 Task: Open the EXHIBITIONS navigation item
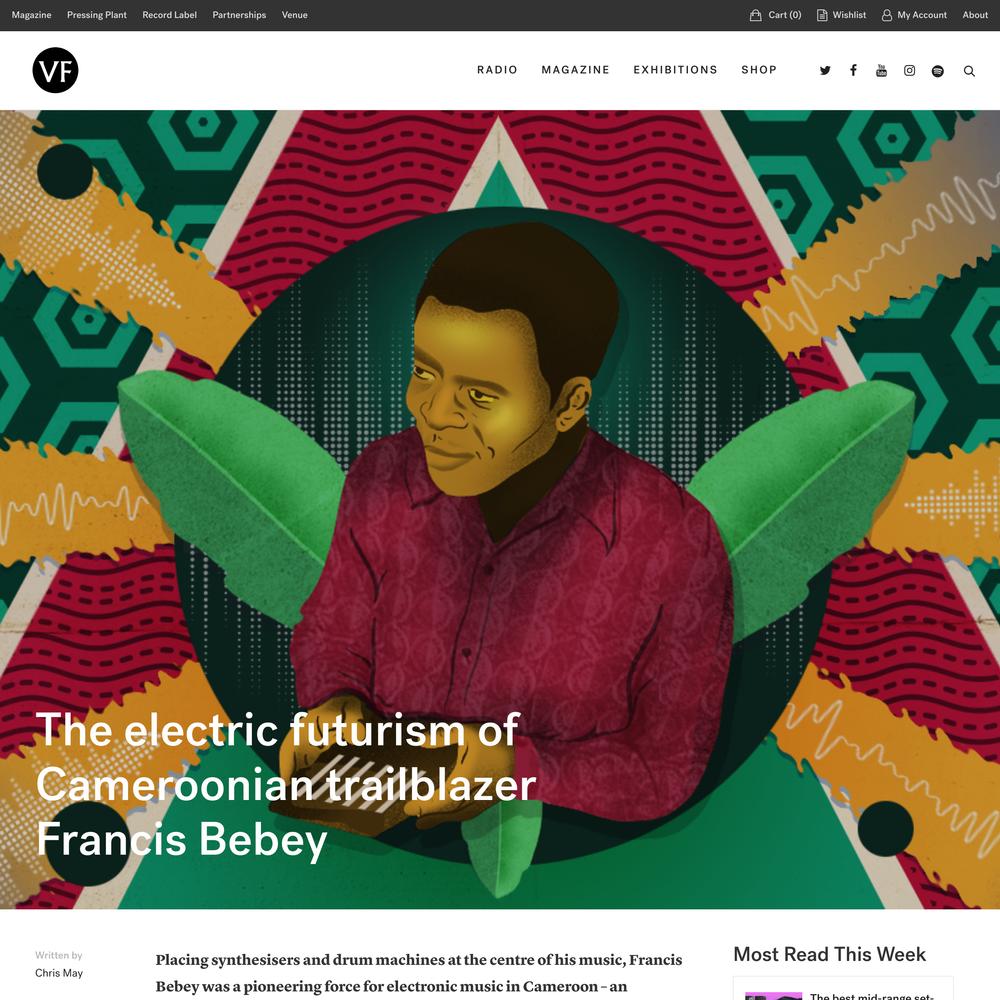(x=675, y=70)
